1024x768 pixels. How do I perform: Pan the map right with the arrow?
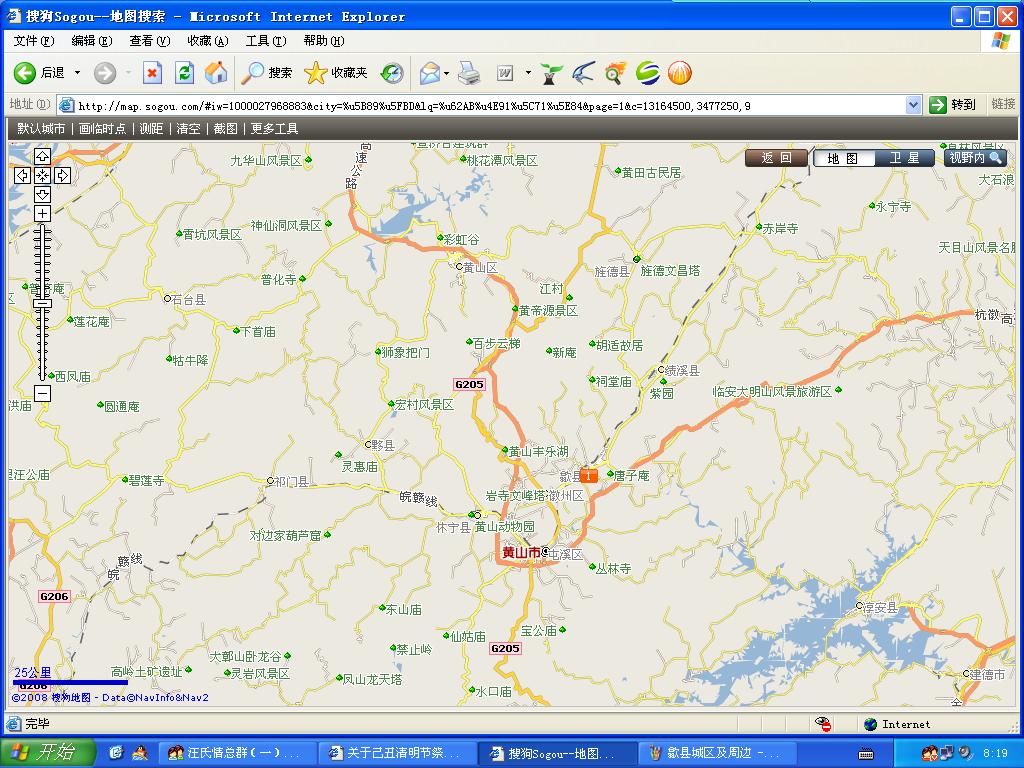coord(62,175)
